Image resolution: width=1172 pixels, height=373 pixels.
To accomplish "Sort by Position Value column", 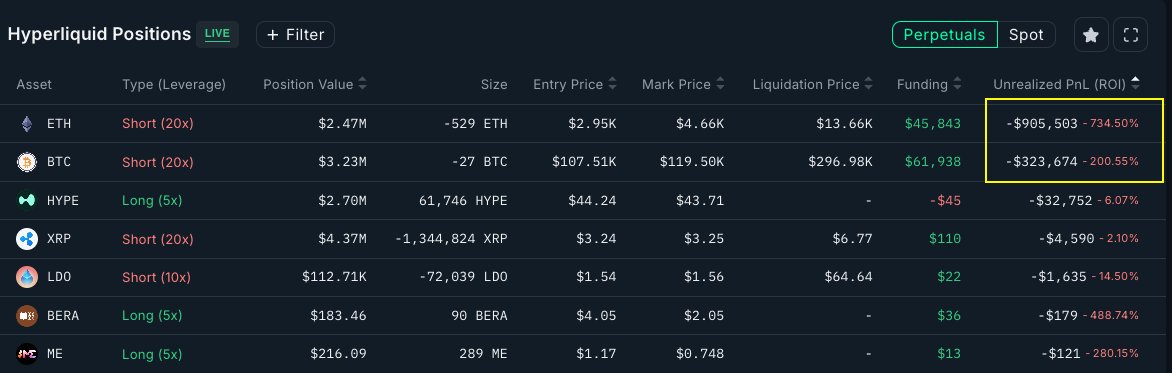I will (315, 84).
